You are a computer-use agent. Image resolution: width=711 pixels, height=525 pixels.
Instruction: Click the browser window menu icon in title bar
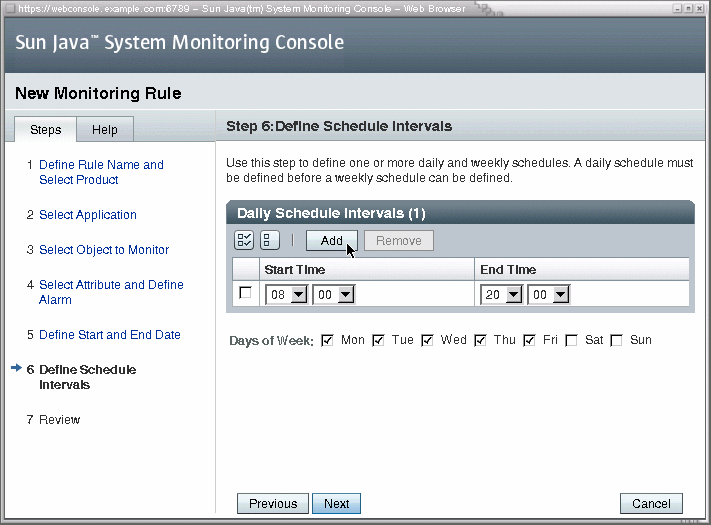coord(10,8)
